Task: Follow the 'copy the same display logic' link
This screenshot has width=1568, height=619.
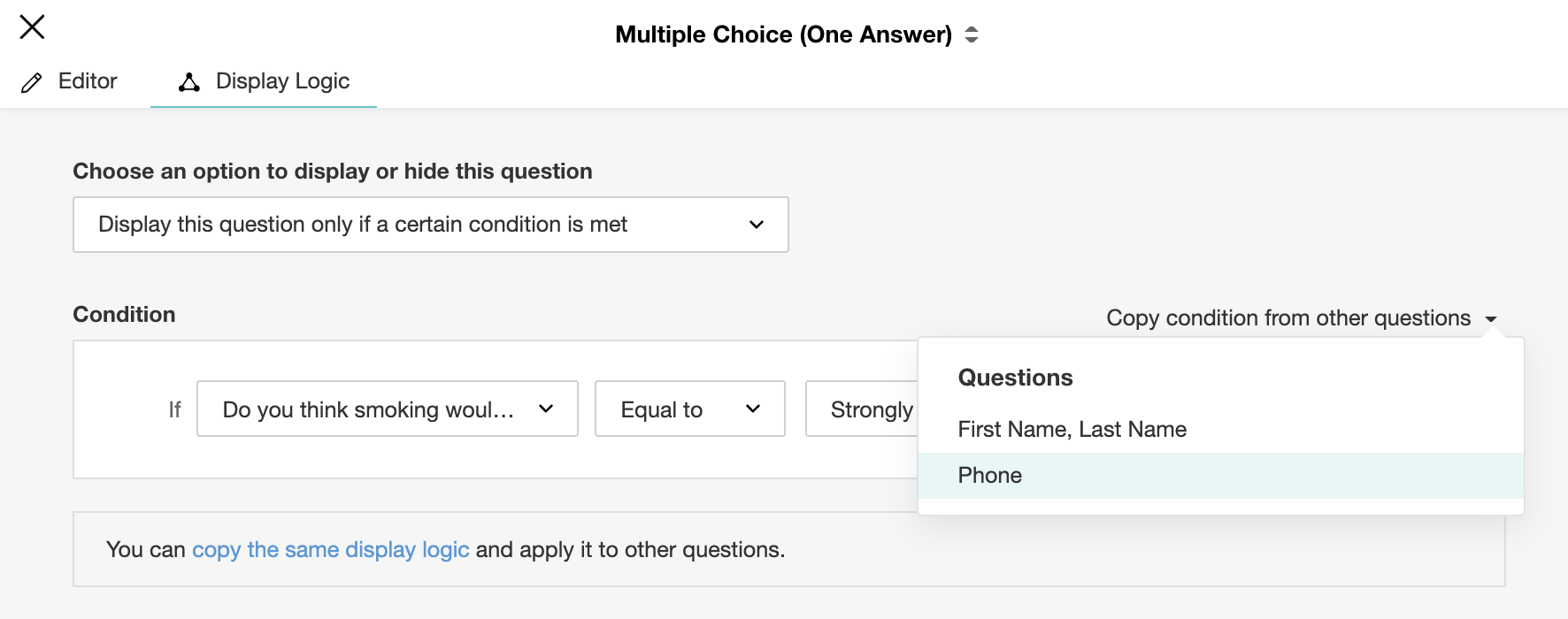Action: pyautogui.click(x=330, y=550)
